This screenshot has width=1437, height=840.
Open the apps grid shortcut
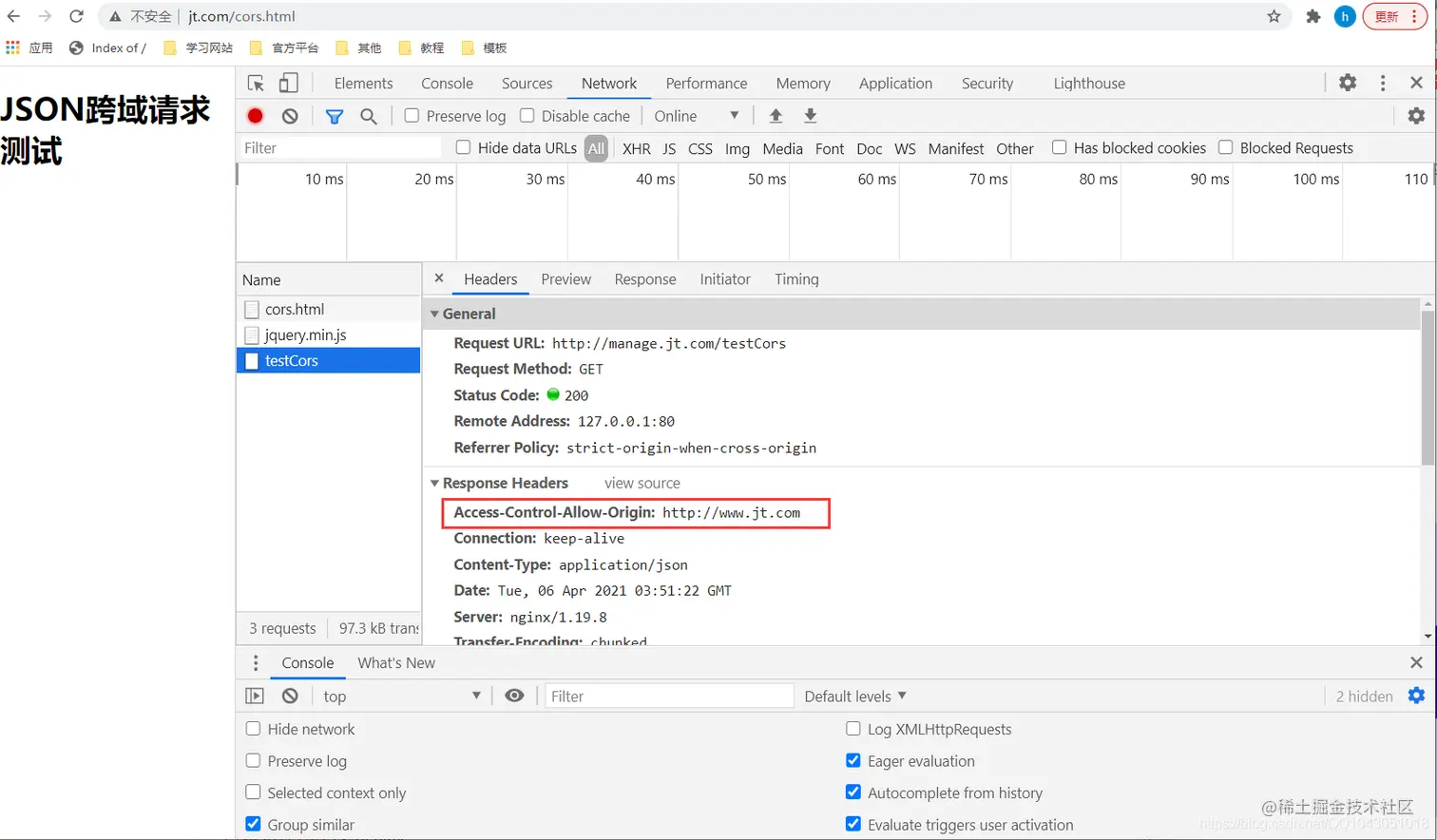click(12, 48)
